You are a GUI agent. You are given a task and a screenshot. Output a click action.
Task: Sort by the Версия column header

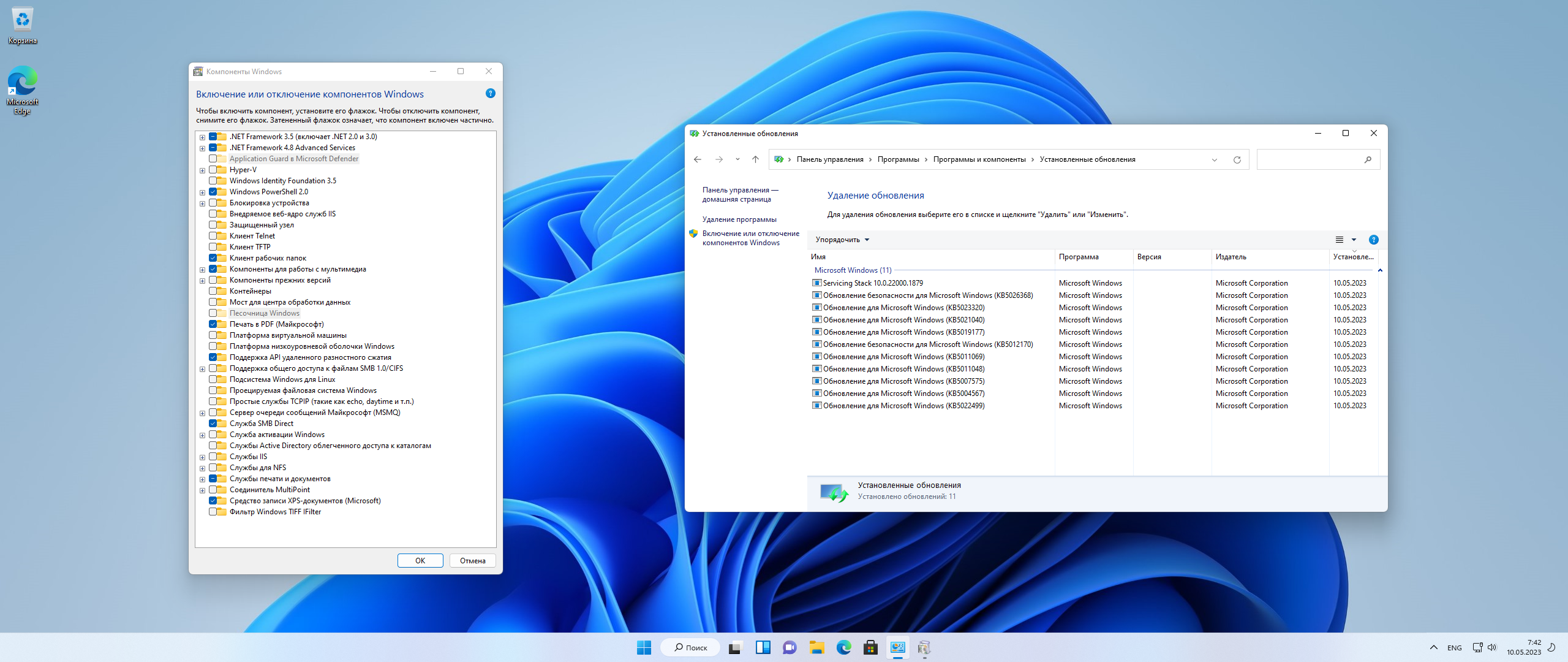1172,257
